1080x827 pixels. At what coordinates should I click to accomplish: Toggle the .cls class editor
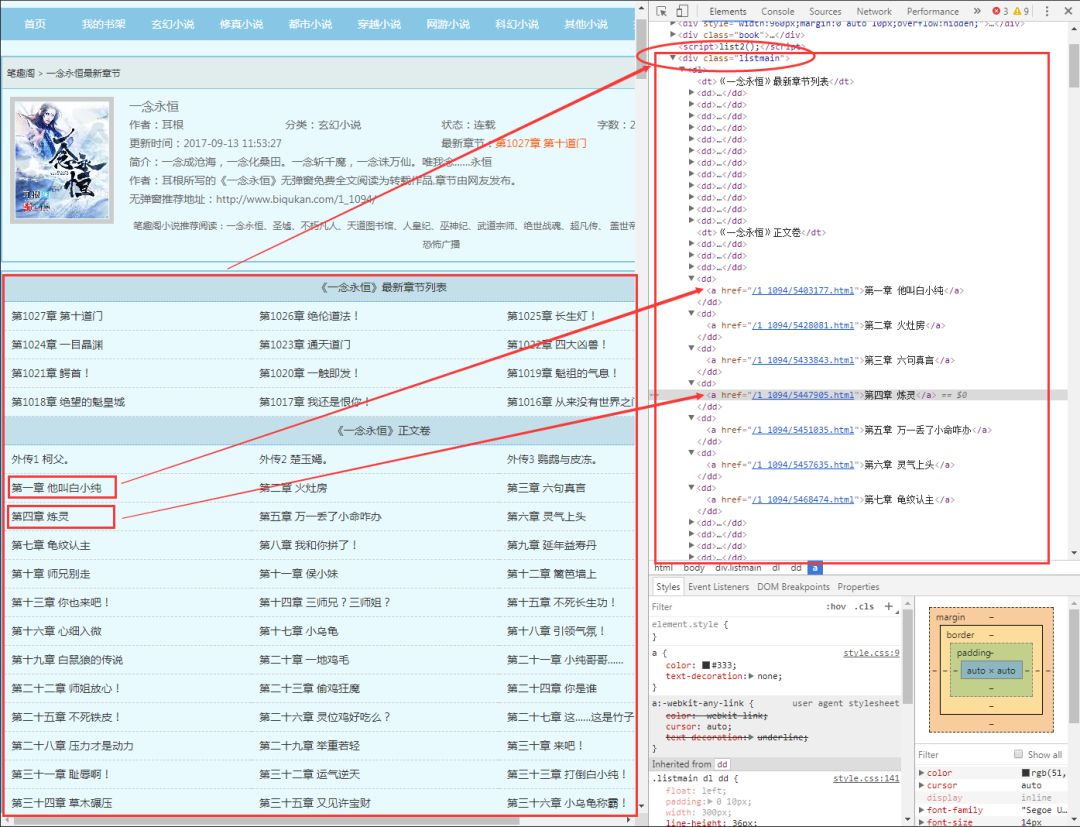[864, 607]
